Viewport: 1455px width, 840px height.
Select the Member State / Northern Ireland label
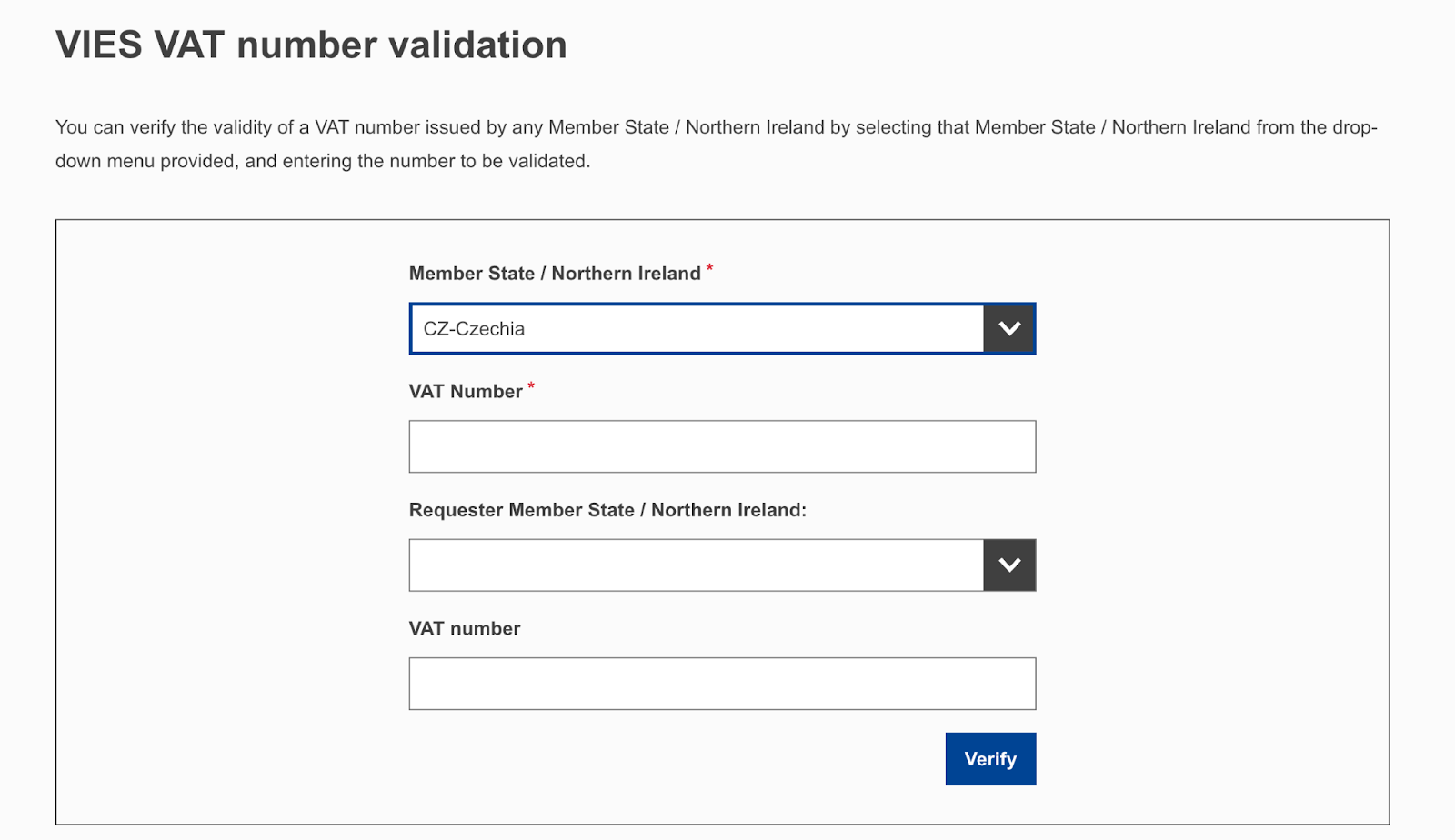coord(556,273)
